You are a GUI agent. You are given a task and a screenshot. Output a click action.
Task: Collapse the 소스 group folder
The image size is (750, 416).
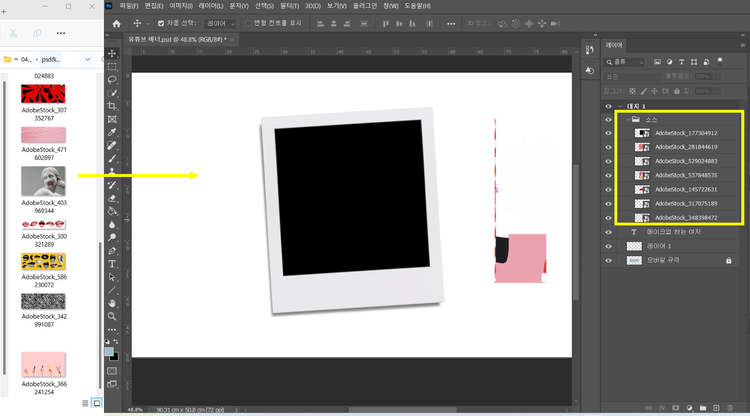(628, 120)
